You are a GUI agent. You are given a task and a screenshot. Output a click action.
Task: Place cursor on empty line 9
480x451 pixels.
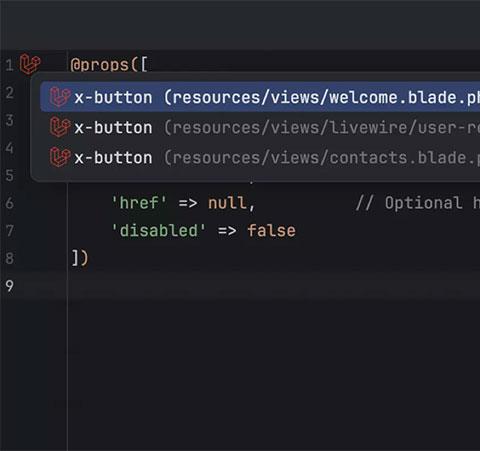tap(273, 286)
